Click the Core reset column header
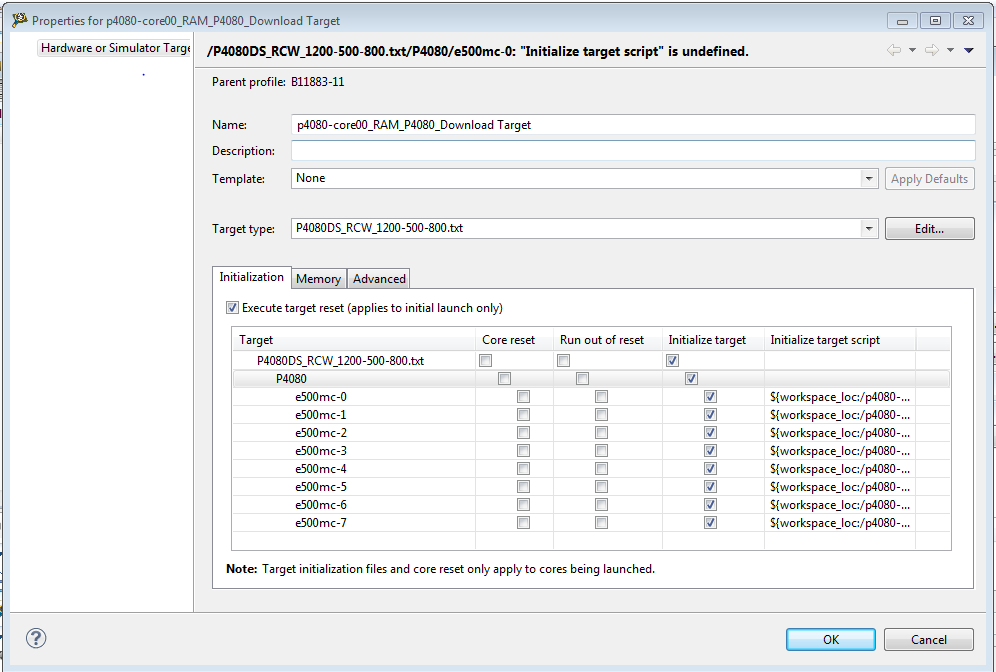 click(x=515, y=340)
